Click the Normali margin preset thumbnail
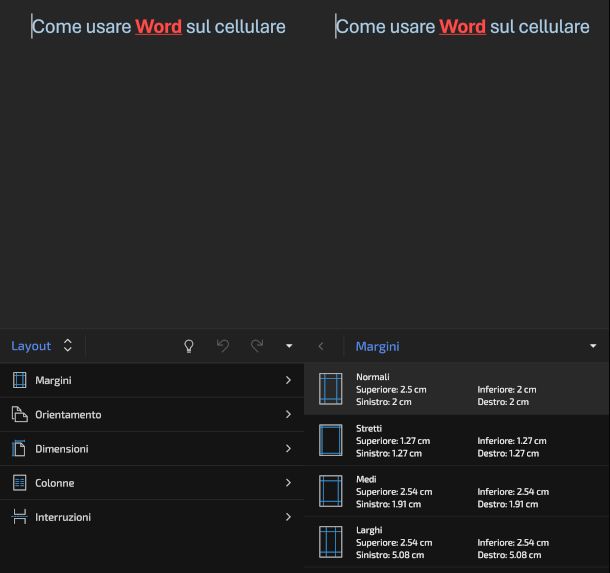This screenshot has width=610, height=573. [x=331, y=389]
